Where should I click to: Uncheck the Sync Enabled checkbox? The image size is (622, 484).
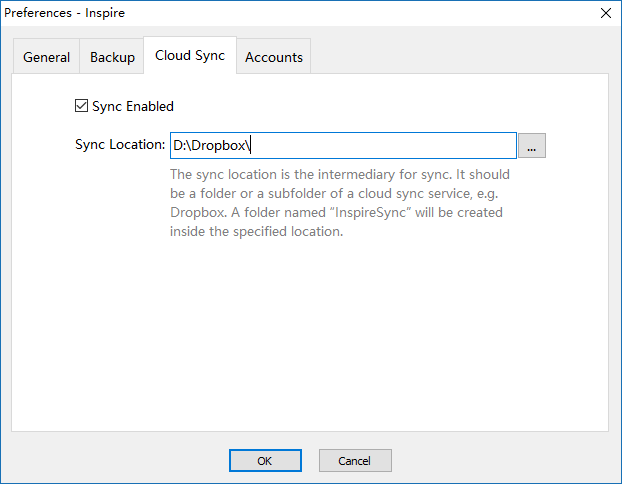(82, 106)
